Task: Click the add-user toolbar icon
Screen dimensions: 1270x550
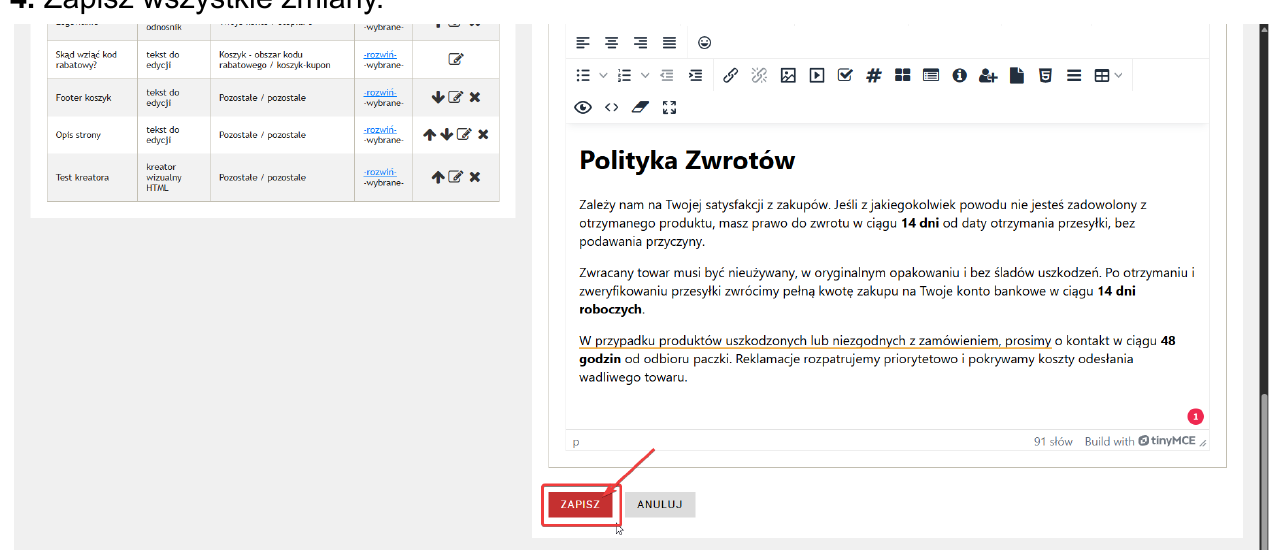Action: (x=989, y=75)
